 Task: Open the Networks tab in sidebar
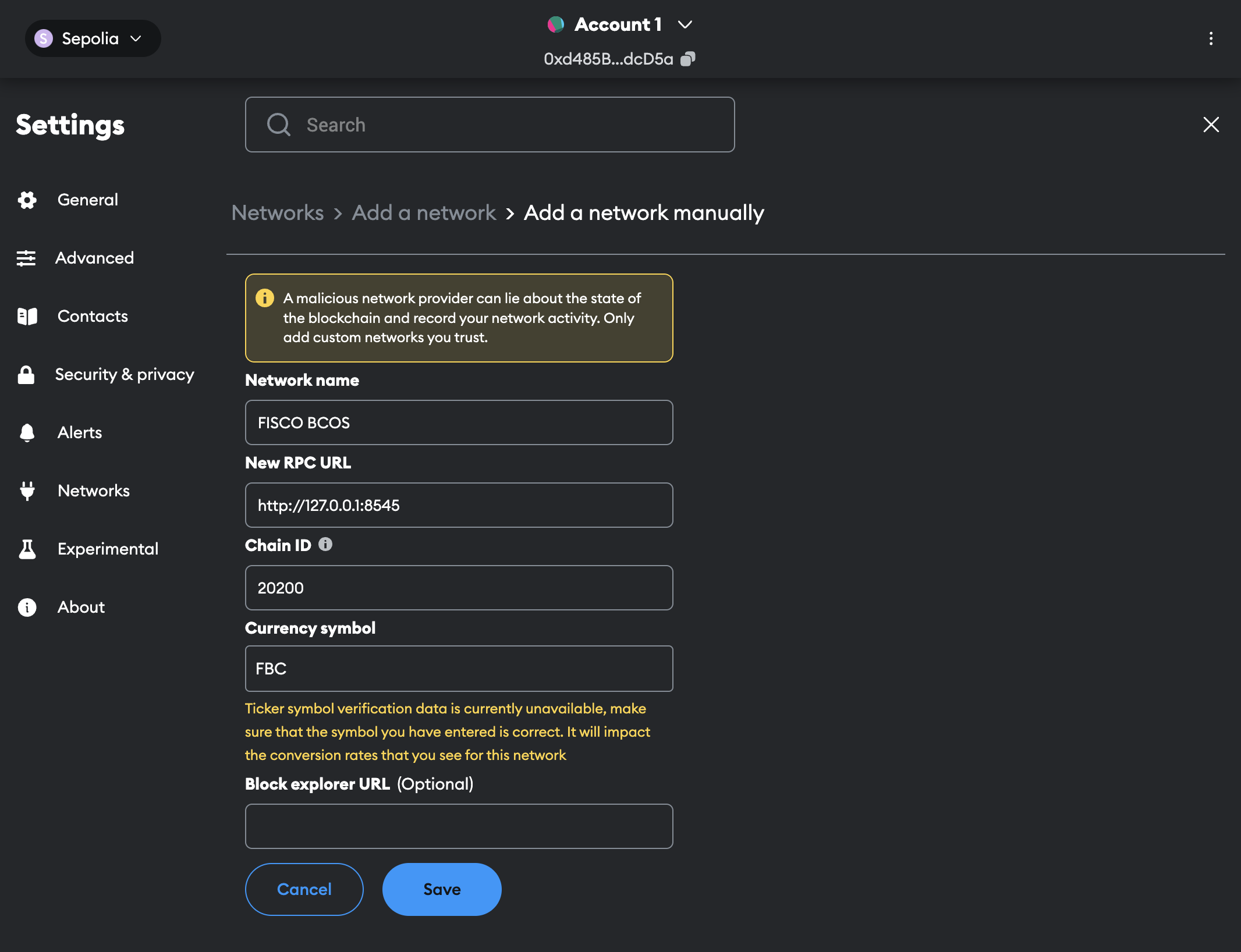pos(94,491)
